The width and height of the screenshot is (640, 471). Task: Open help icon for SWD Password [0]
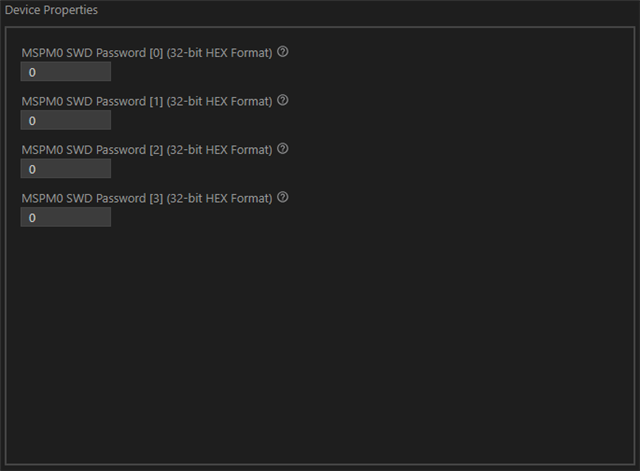[282, 52]
